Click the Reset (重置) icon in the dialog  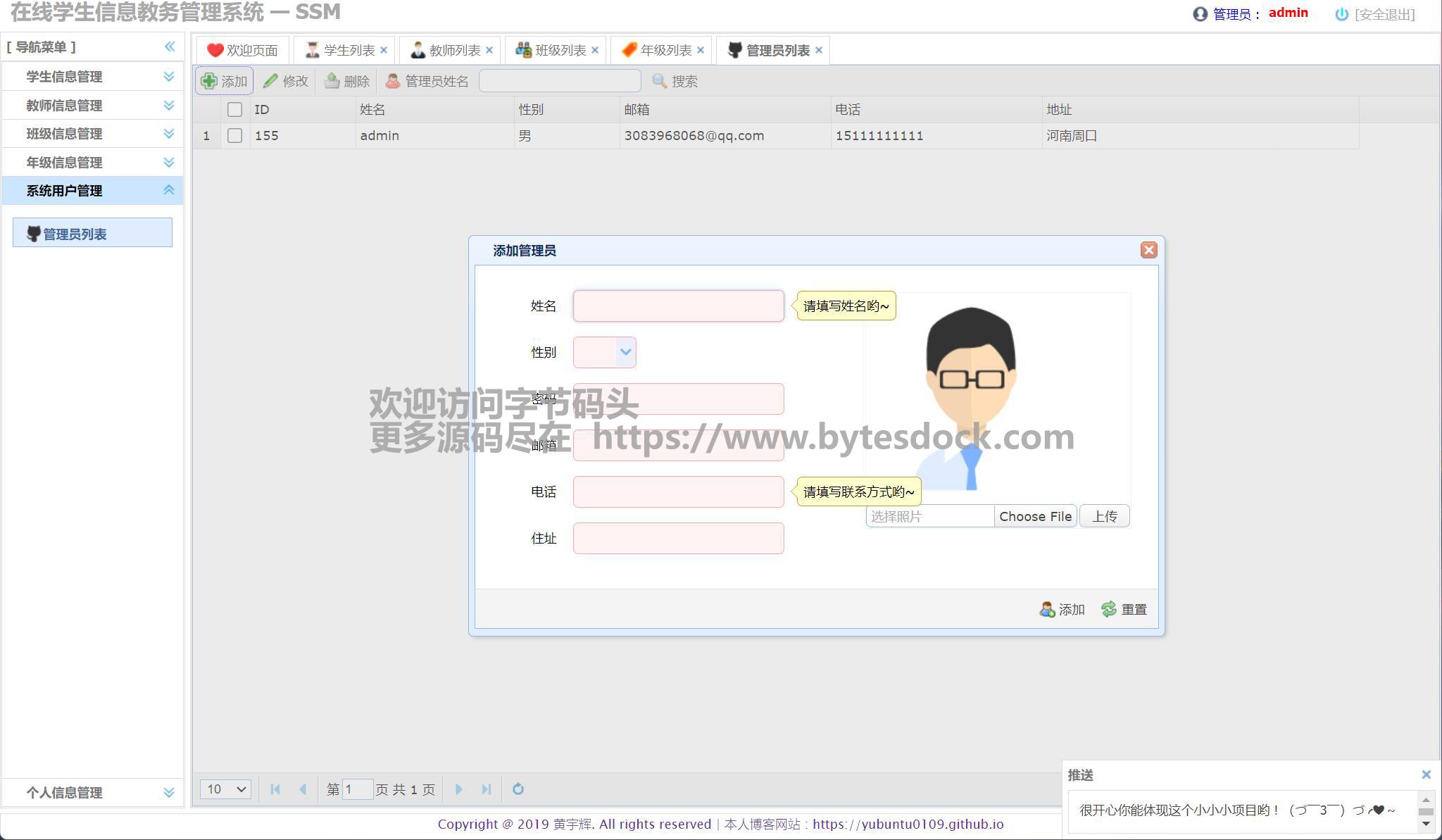point(1109,609)
